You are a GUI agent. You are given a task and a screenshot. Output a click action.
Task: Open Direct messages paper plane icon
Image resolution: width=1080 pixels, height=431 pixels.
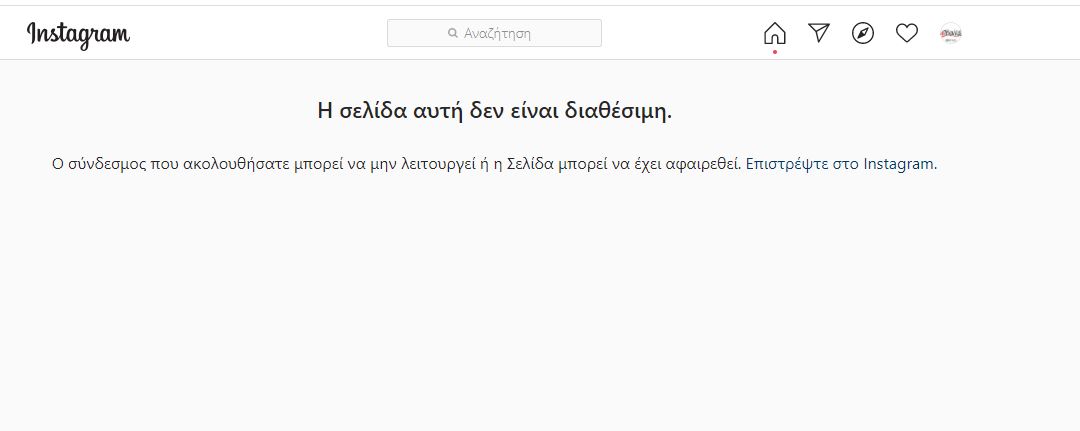click(x=819, y=33)
